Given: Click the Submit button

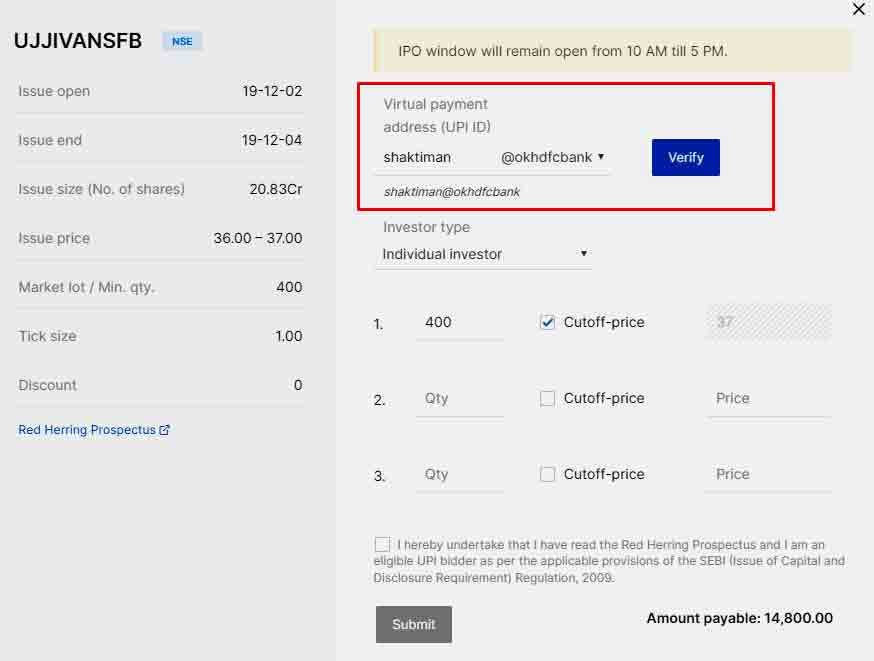Looking at the screenshot, I should [x=414, y=624].
